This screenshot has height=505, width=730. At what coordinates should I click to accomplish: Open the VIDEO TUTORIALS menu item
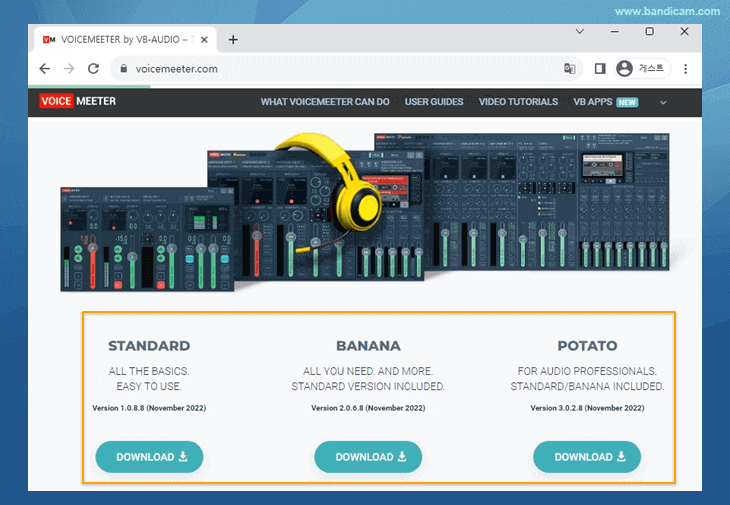click(518, 101)
